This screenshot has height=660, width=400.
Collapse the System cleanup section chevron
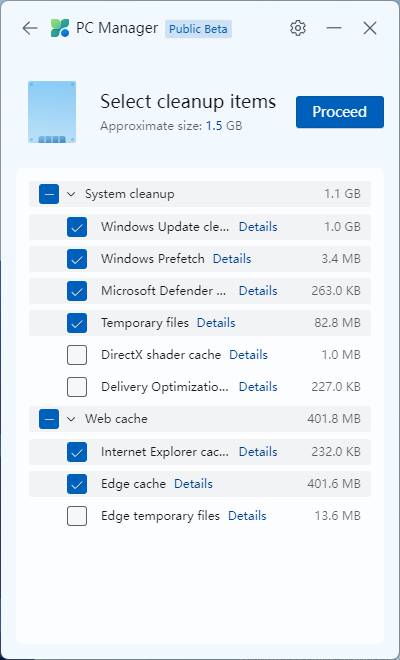tap(71, 194)
